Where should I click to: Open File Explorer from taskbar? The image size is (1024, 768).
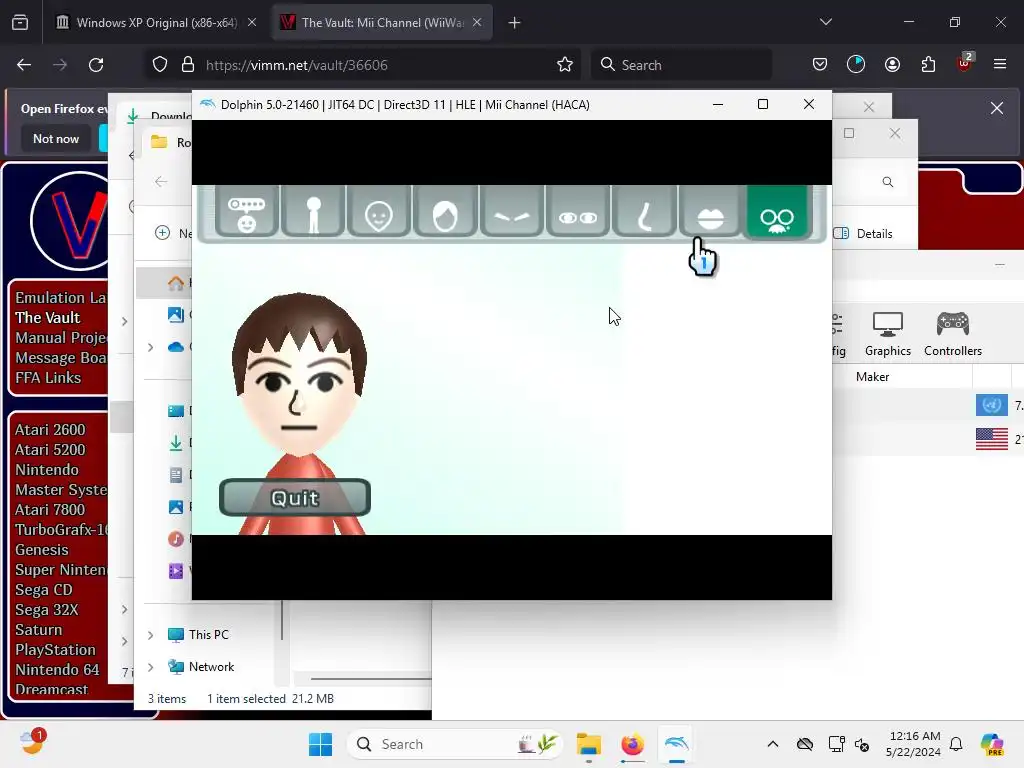(x=588, y=744)
